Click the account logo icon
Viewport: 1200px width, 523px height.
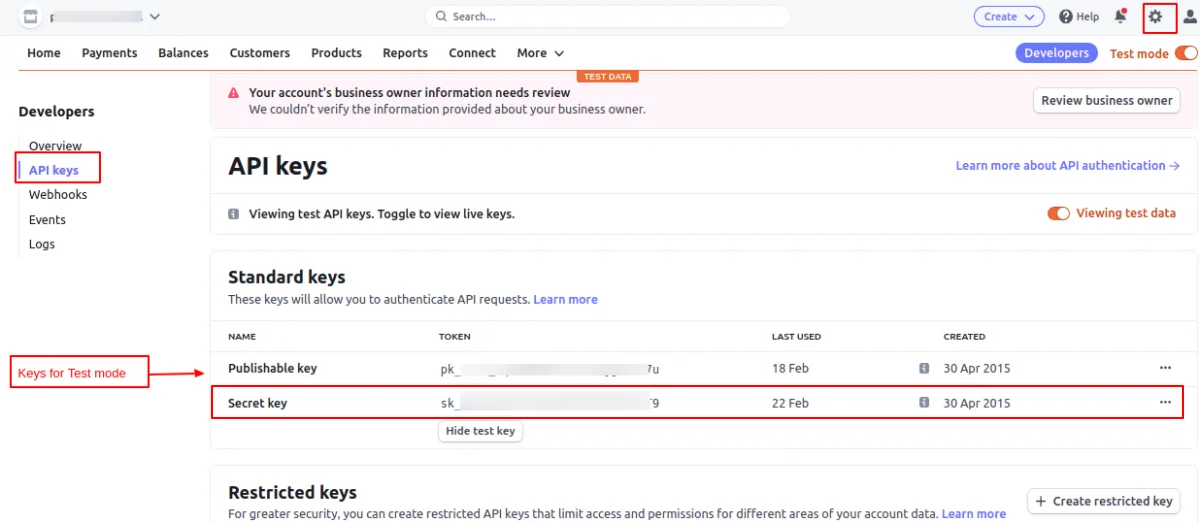point(30,16)
